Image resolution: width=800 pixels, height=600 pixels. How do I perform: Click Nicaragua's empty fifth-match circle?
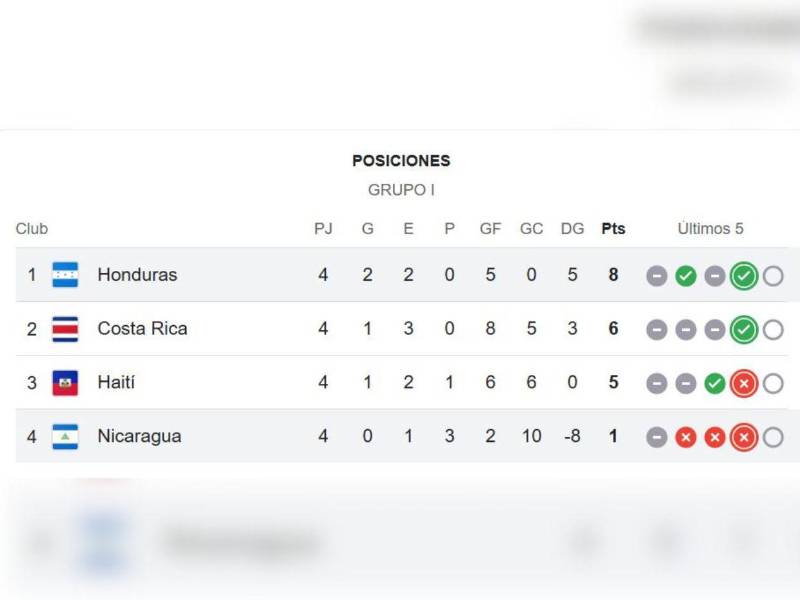pos(773,436)
